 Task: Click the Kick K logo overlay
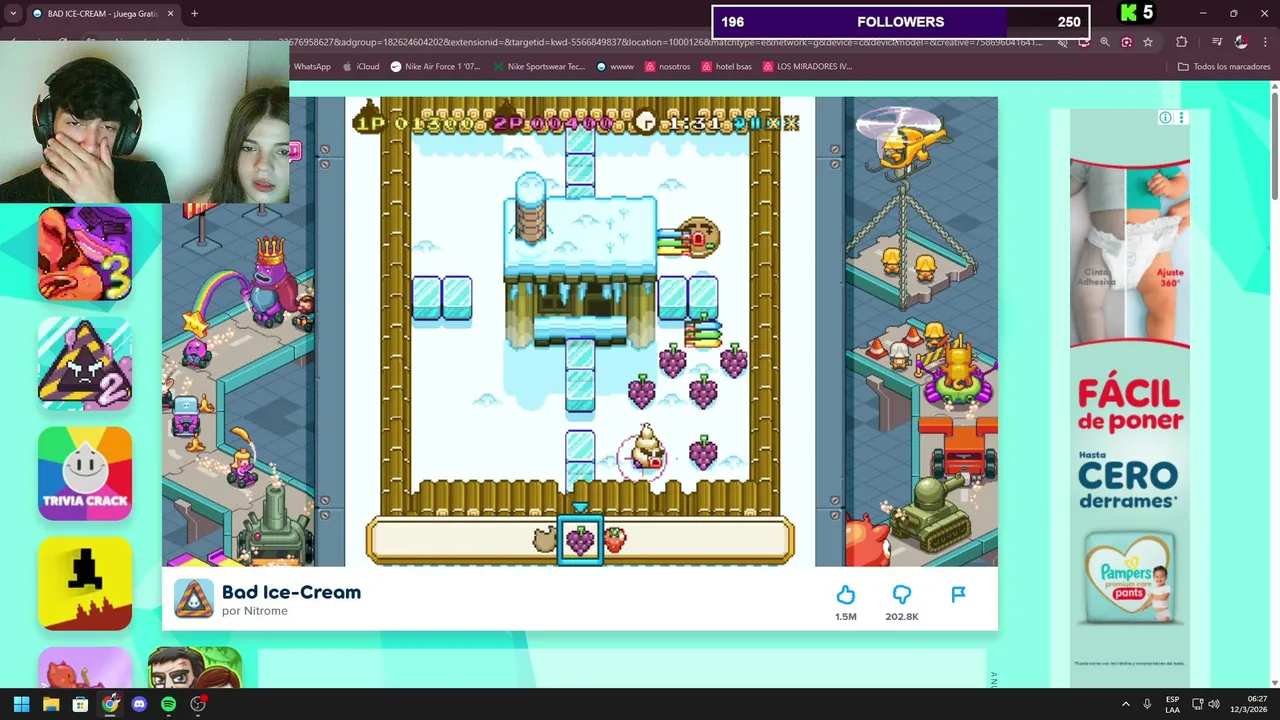click(x=1129, y=13)
